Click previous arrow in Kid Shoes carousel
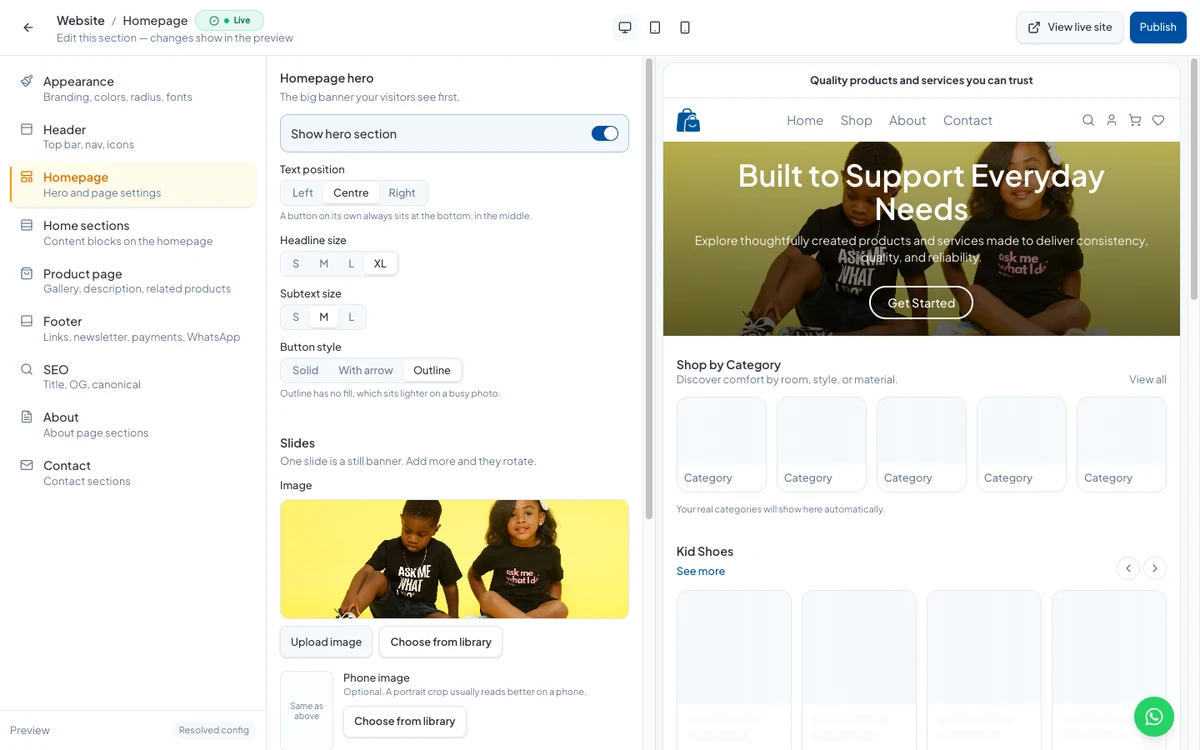 (x=1128, y=568)
